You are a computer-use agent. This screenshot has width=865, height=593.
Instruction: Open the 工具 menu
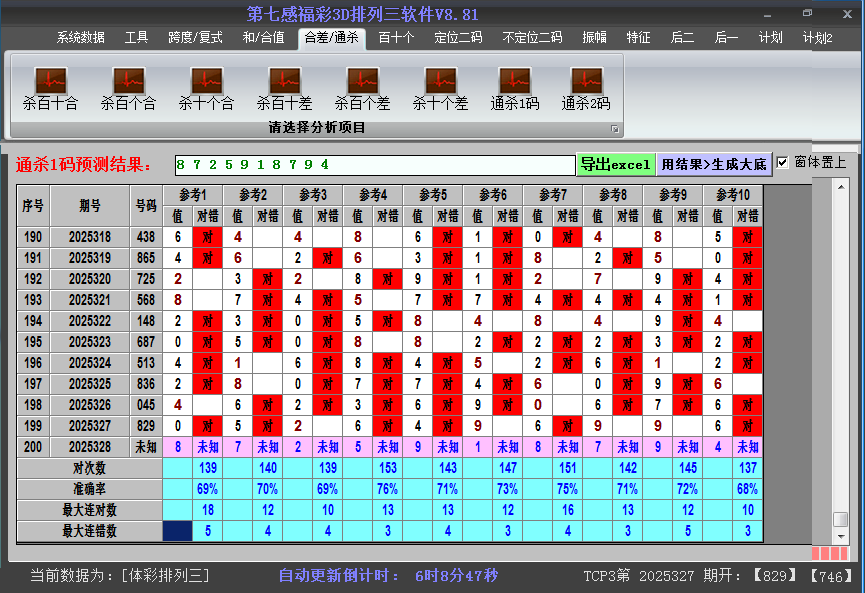coord(137,37)
